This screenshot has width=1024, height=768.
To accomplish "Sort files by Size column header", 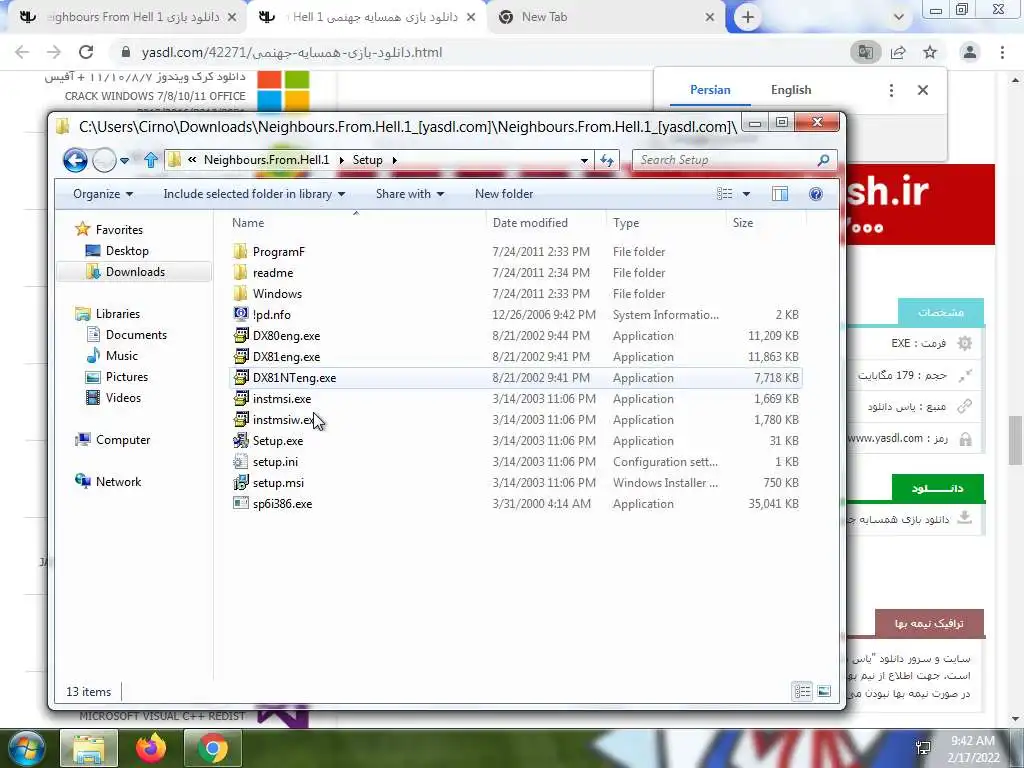I will tap(743, 223).
